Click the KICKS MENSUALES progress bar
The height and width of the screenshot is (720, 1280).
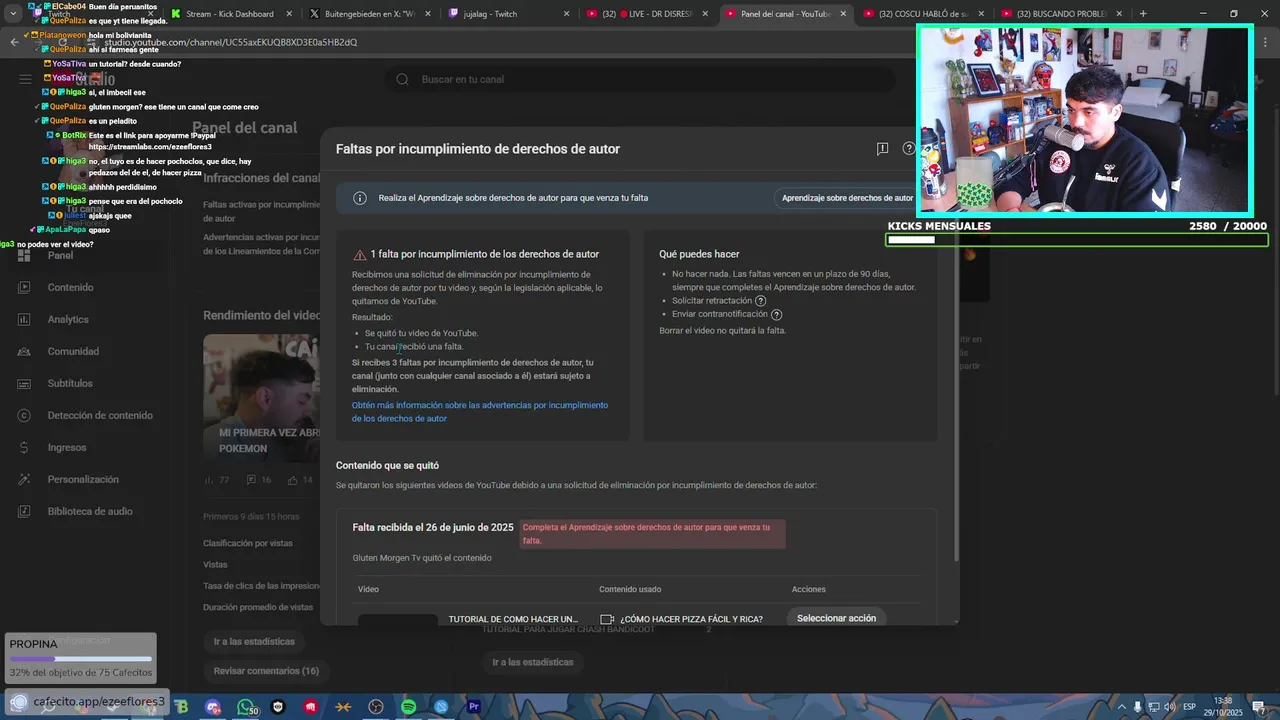point(1077,240)
